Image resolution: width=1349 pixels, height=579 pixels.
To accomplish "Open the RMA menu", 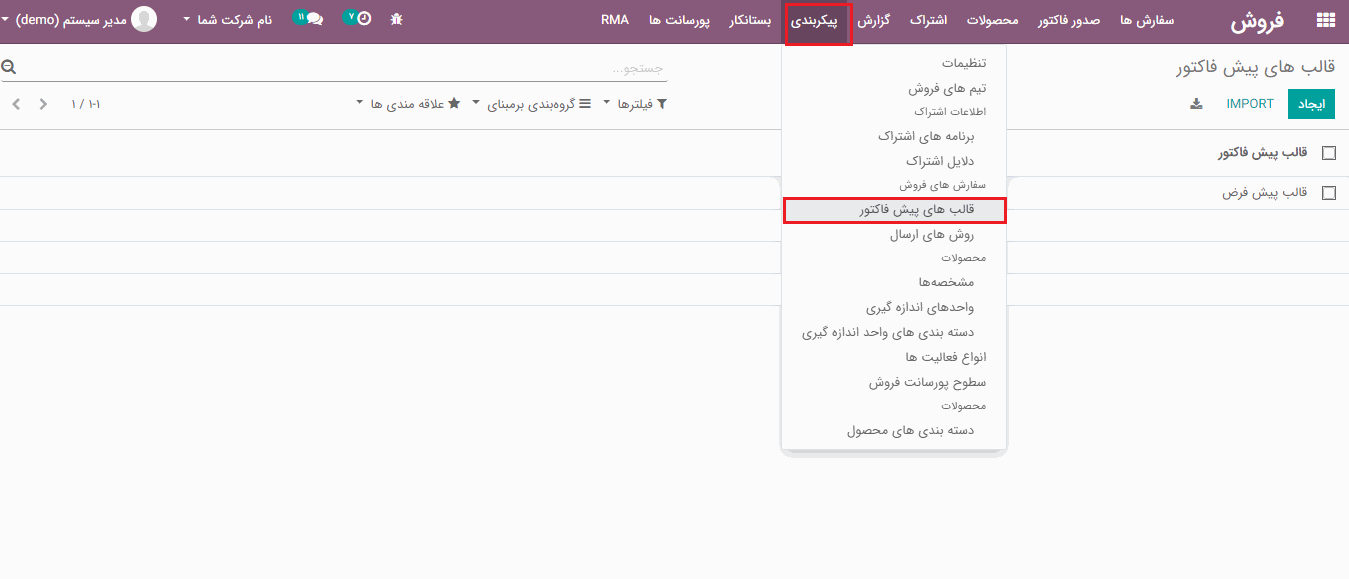I will (x=614, y=19).
